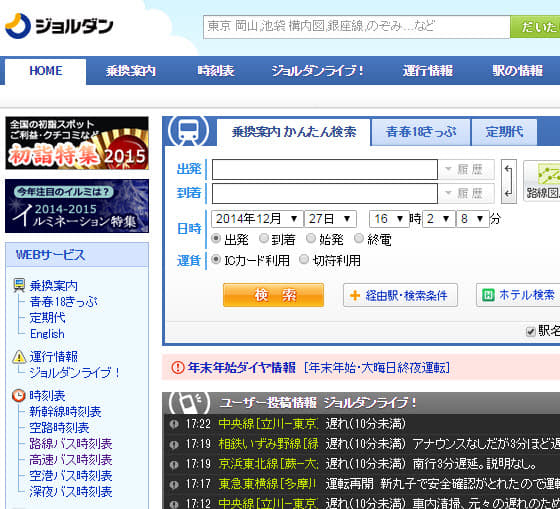Open the English link in sidebar
The image size is (560, 509).
(x=47, y=334)
